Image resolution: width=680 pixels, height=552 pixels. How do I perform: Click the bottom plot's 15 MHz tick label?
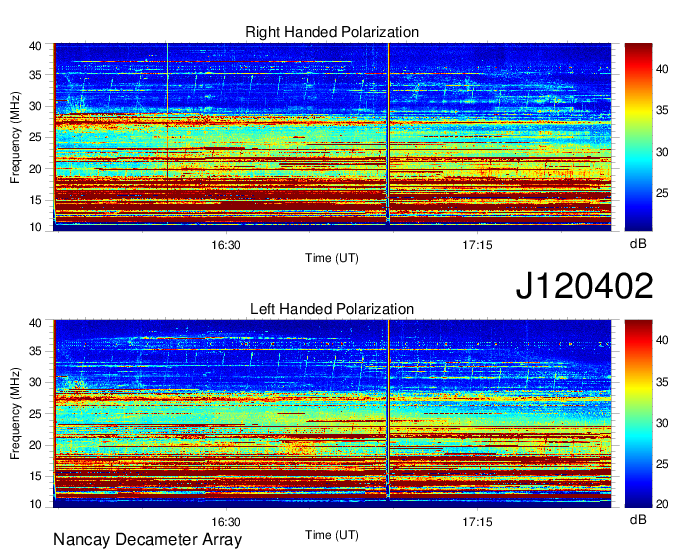click(x=35, y=476)
